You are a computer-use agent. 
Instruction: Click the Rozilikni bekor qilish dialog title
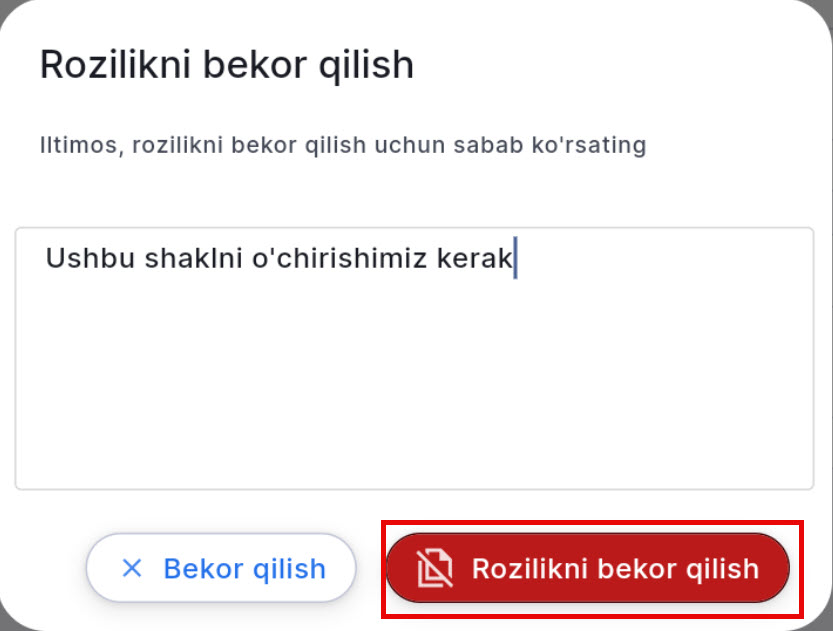226,63
